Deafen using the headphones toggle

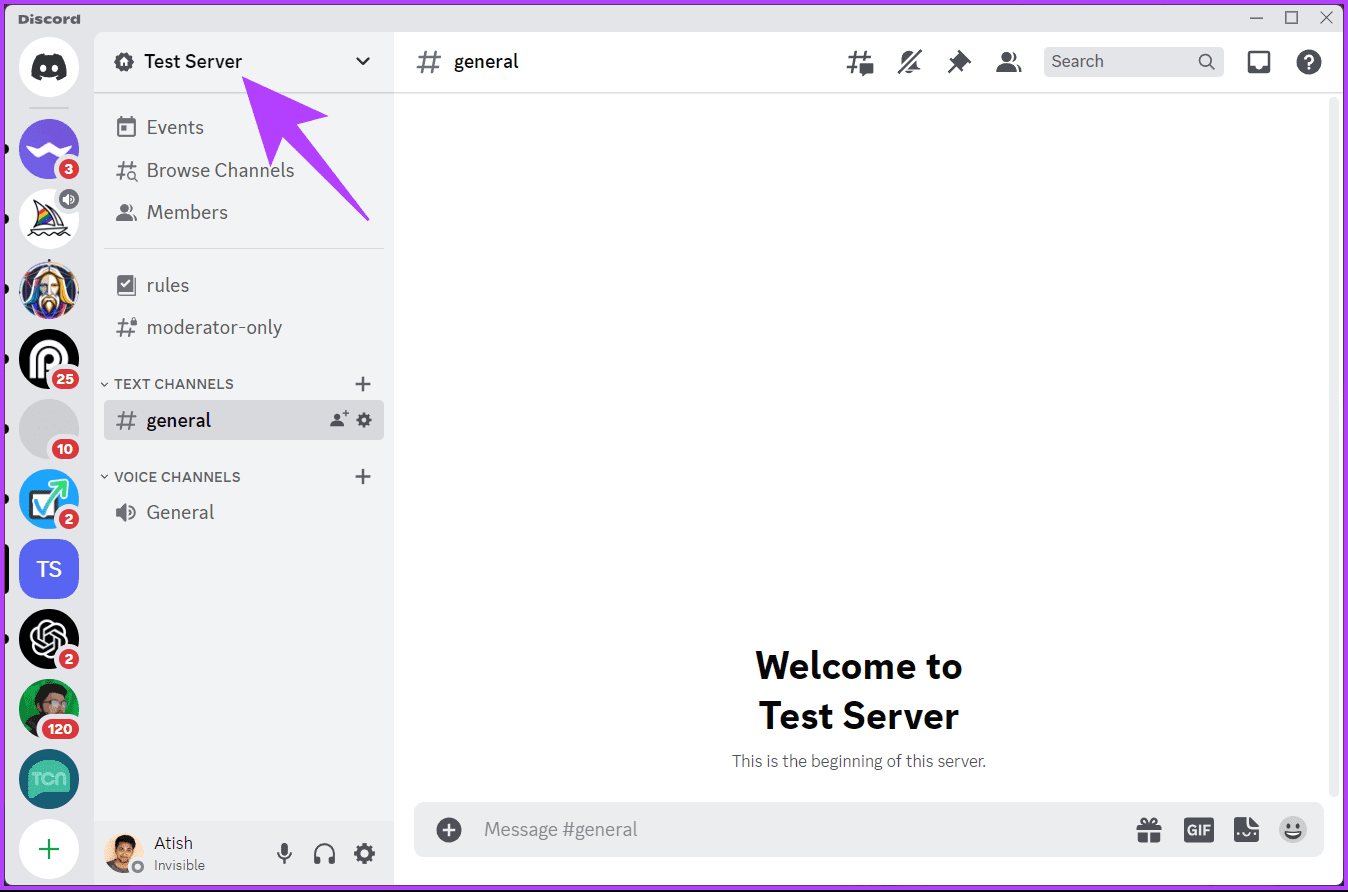pyautogui.click(x=324, y=853)
